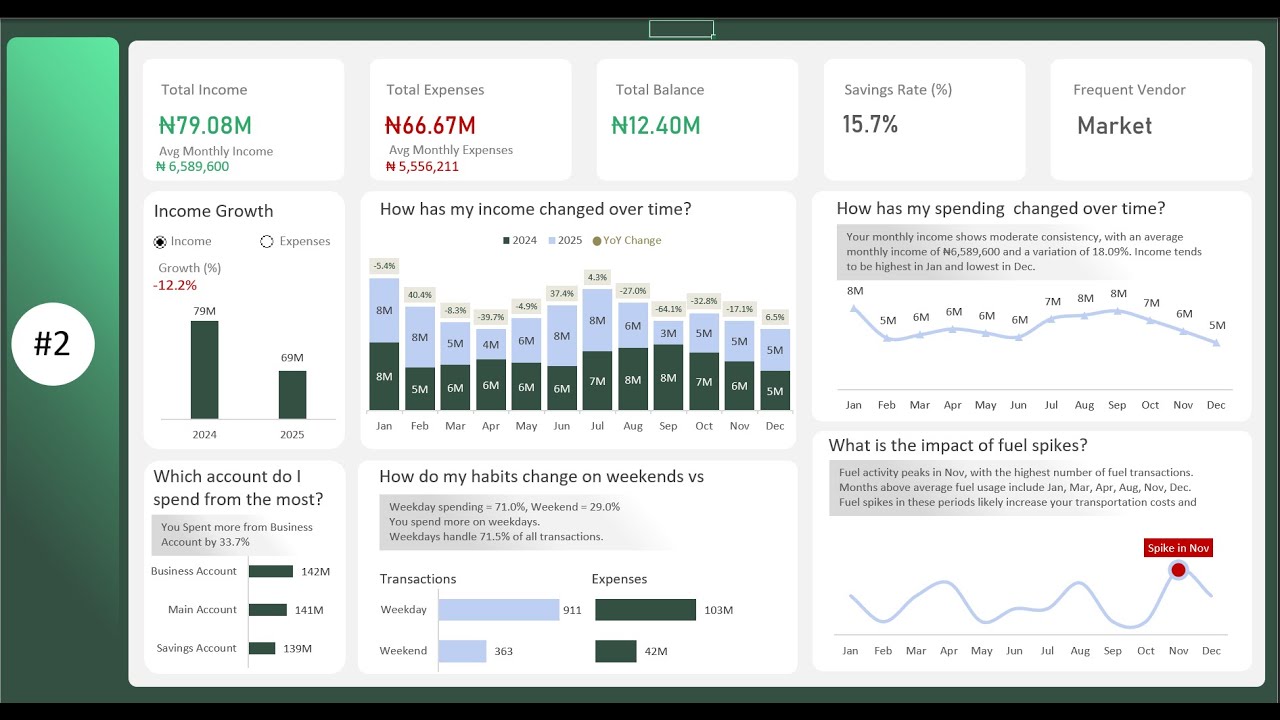Click the Frequent Vendor value Market

tap(1114, 126)
